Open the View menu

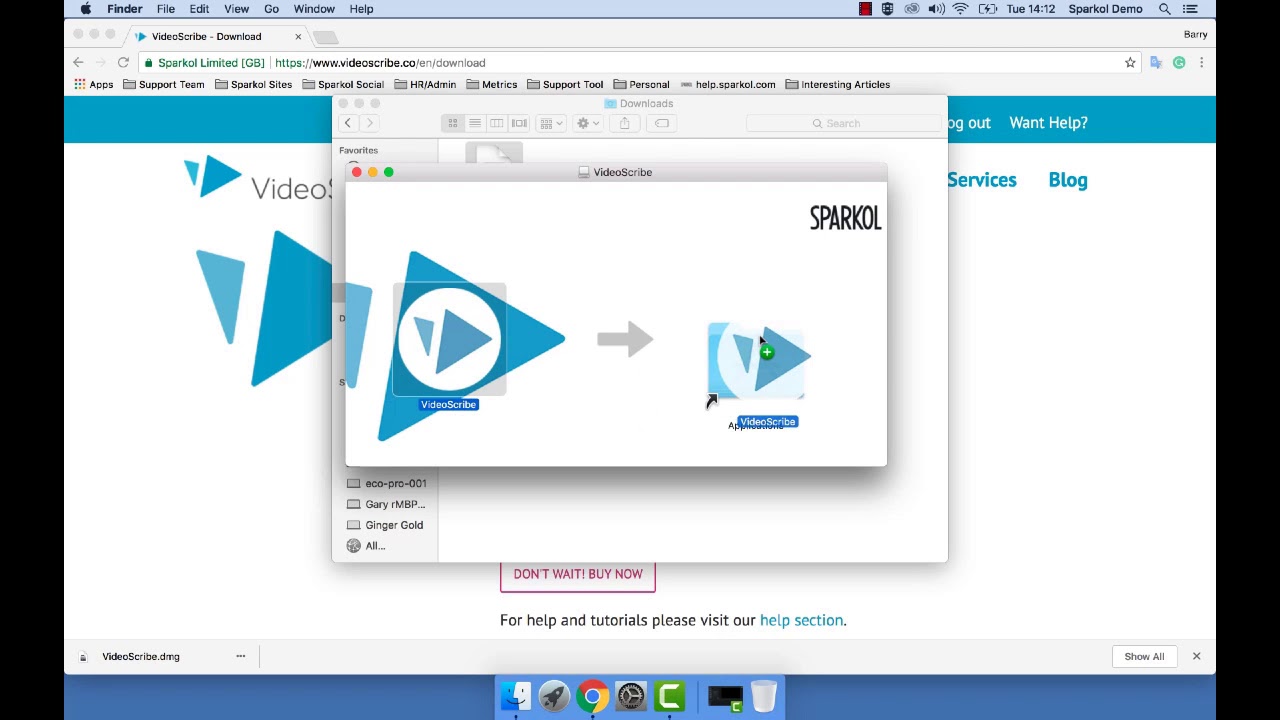(236, 9)
